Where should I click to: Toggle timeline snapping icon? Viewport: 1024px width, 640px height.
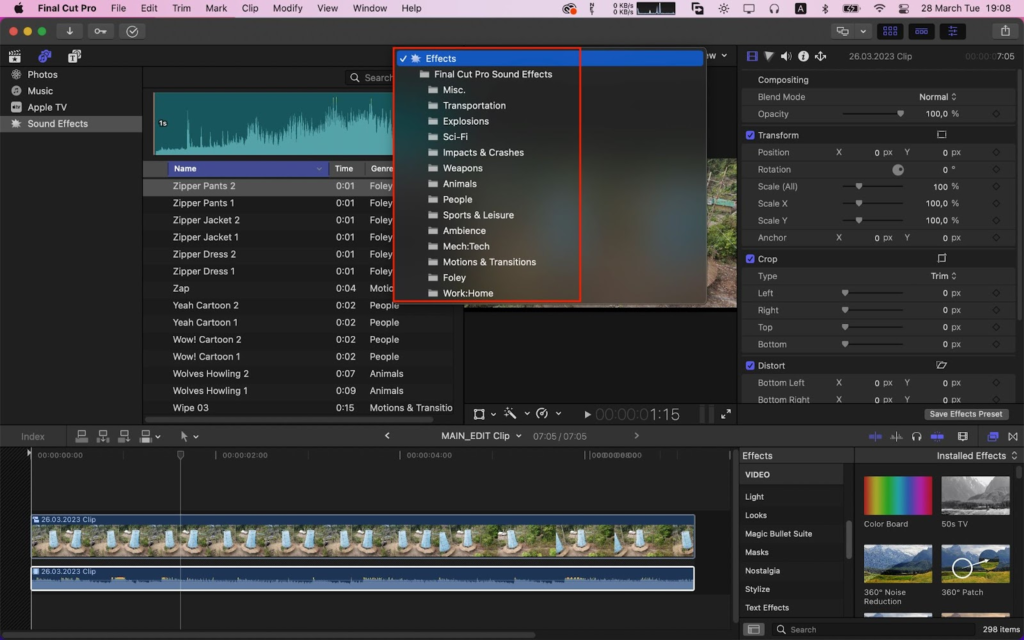(x=937, y=436)
